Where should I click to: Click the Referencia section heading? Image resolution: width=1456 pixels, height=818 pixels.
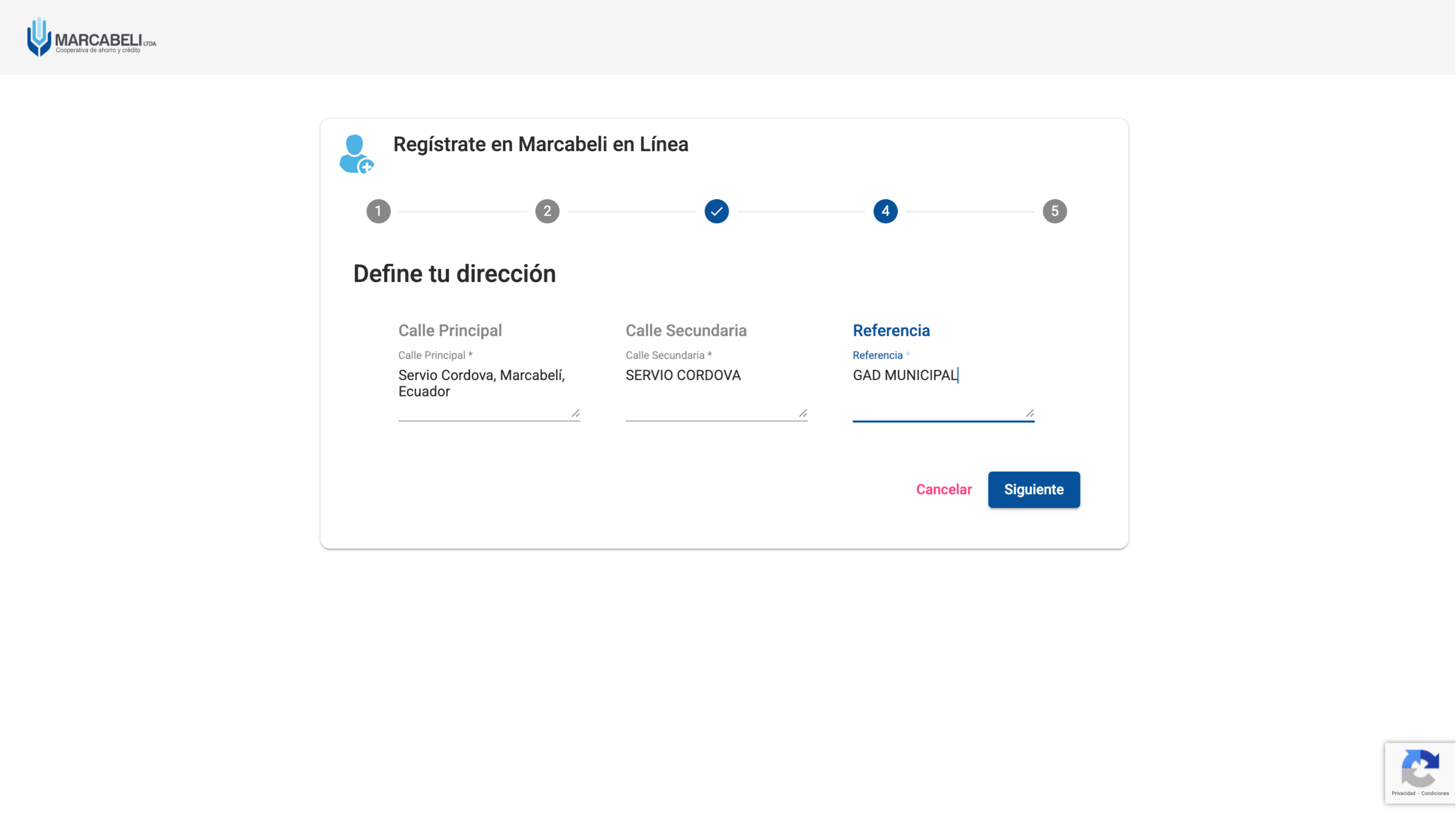coord(891,330)
